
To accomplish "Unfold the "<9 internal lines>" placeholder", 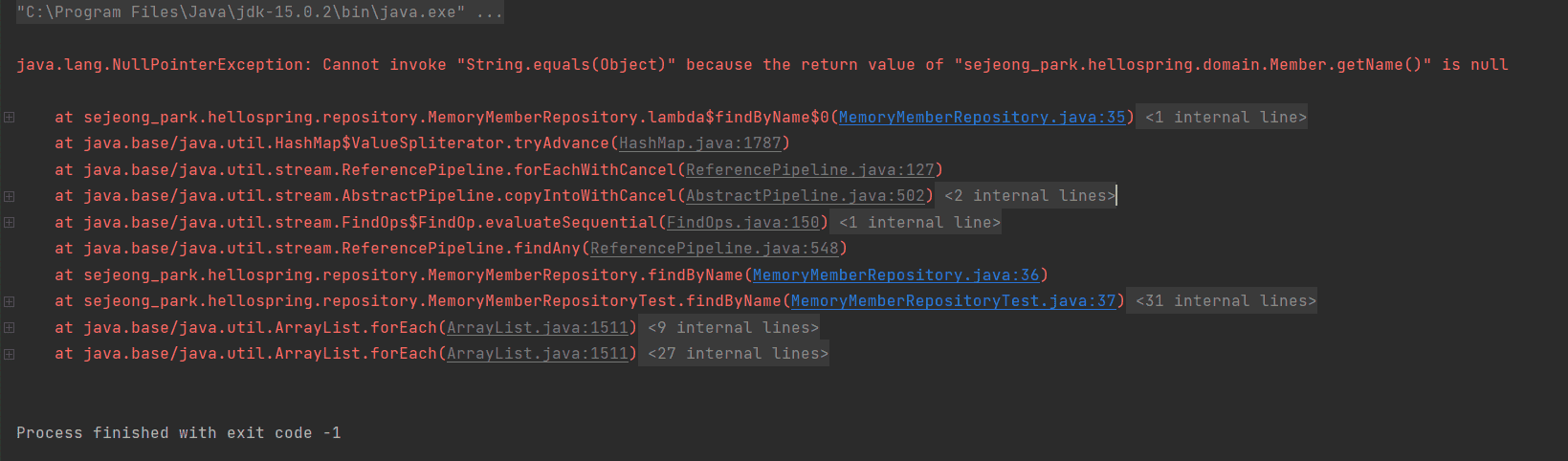I will pos(733,328).
